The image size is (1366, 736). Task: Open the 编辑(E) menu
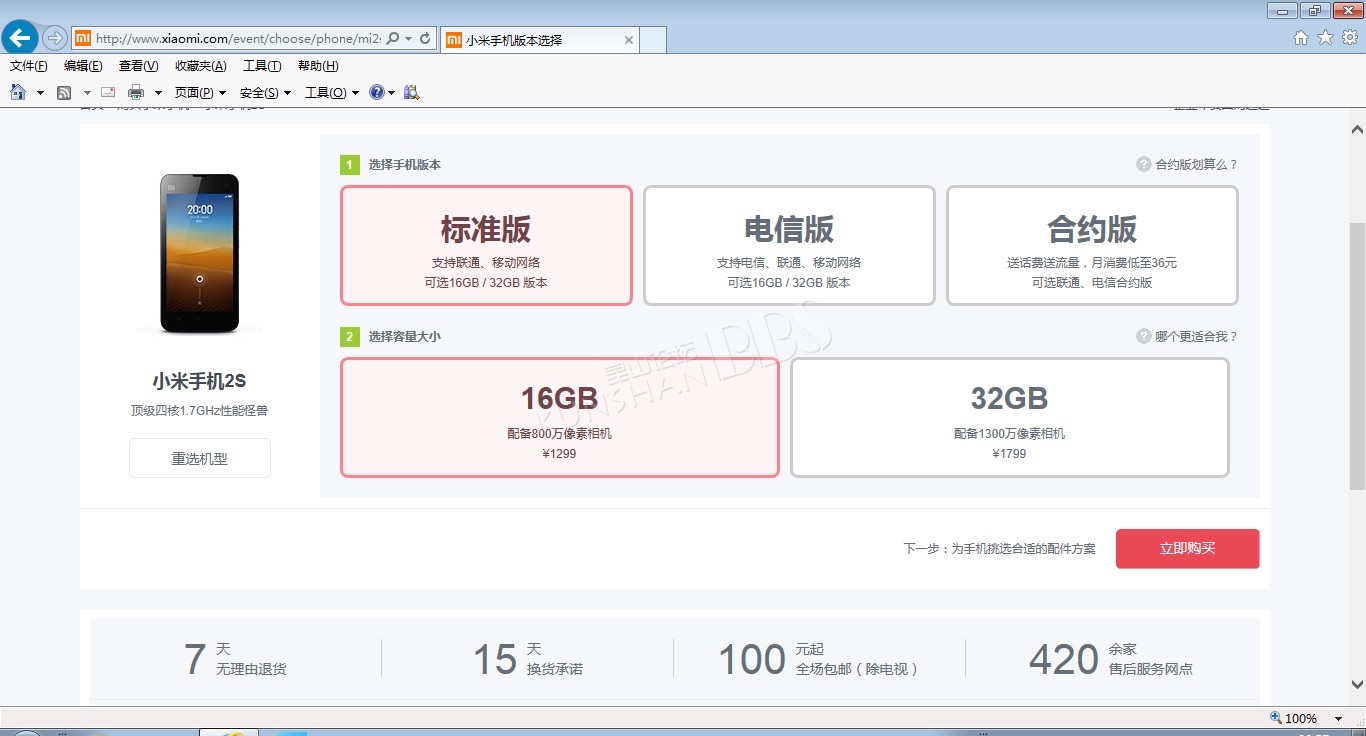pyautogui.click(x=83, y=66)
